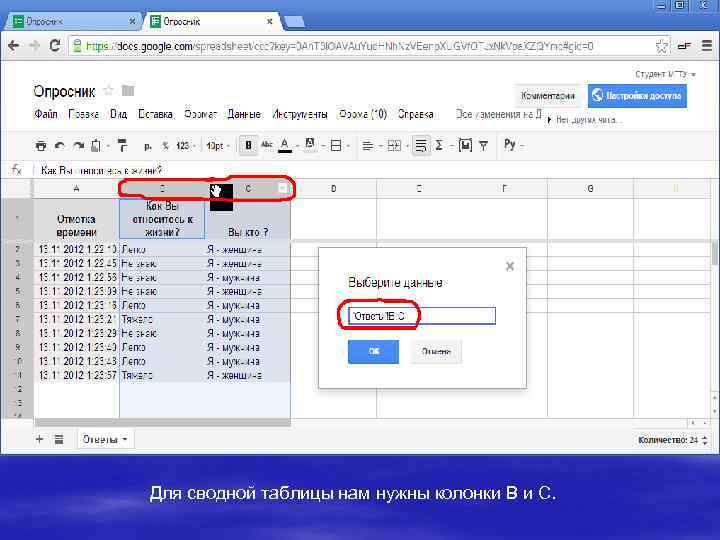The image size is (720, 540).
Task: Go back in the browser
Action: coord(14,45)
